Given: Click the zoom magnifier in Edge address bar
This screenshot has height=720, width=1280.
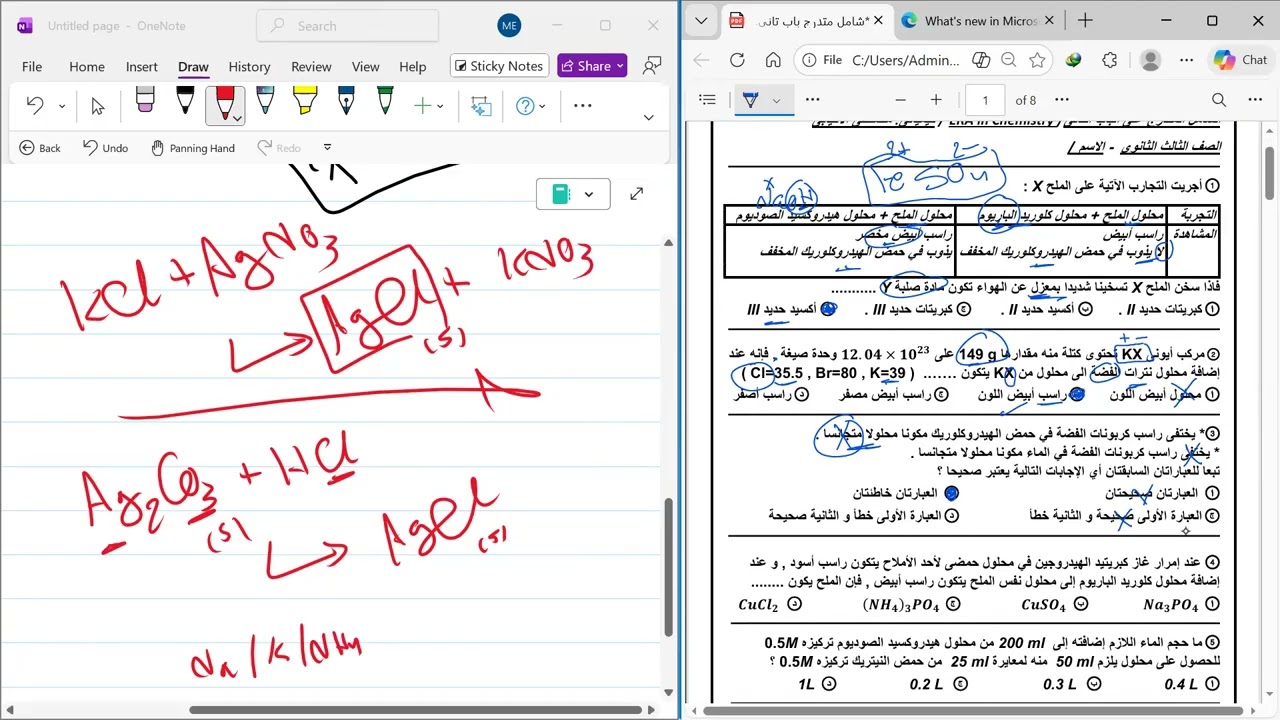Looking at the screenshot, I should coord(1008,60).
